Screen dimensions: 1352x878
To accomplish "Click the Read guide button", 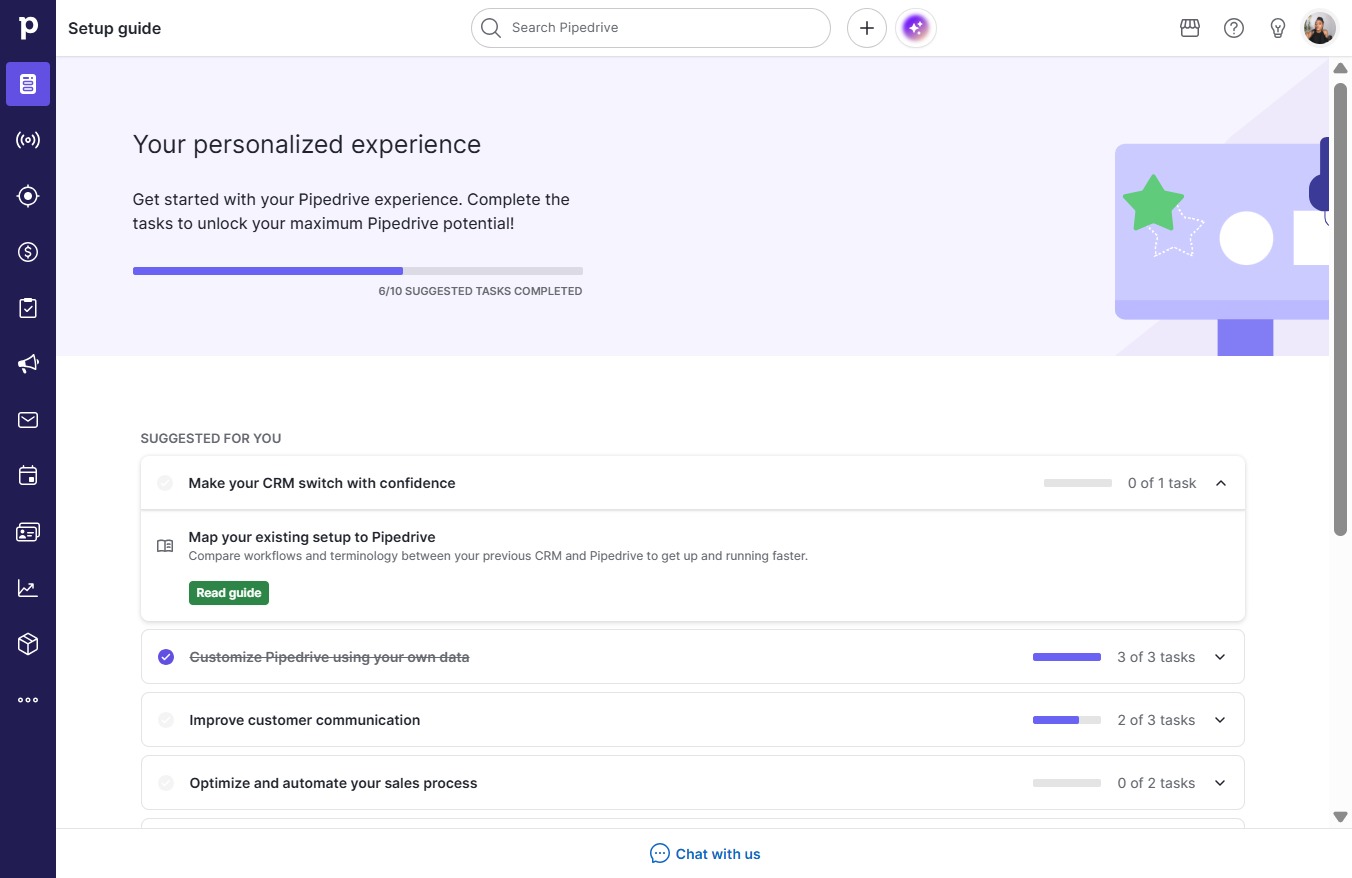I will point(229,593).
